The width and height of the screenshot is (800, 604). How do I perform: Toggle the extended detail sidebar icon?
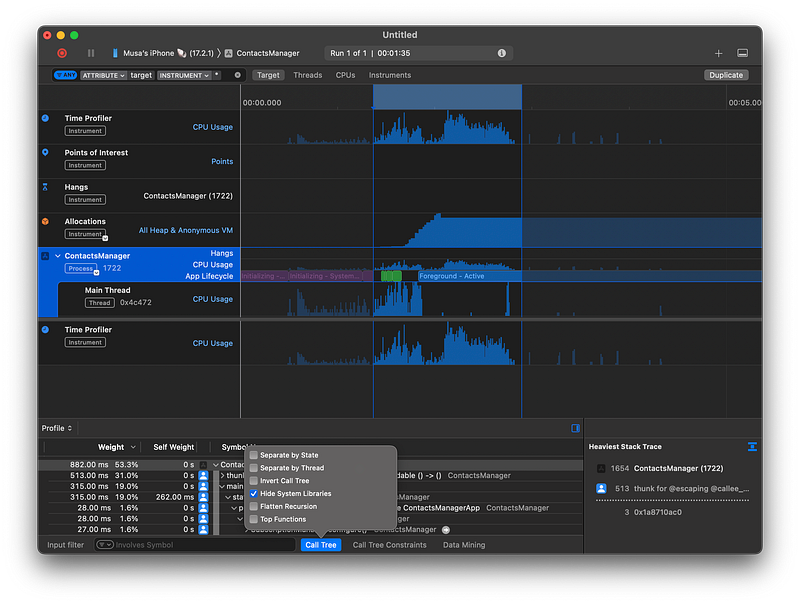click(x=576, y=428)
